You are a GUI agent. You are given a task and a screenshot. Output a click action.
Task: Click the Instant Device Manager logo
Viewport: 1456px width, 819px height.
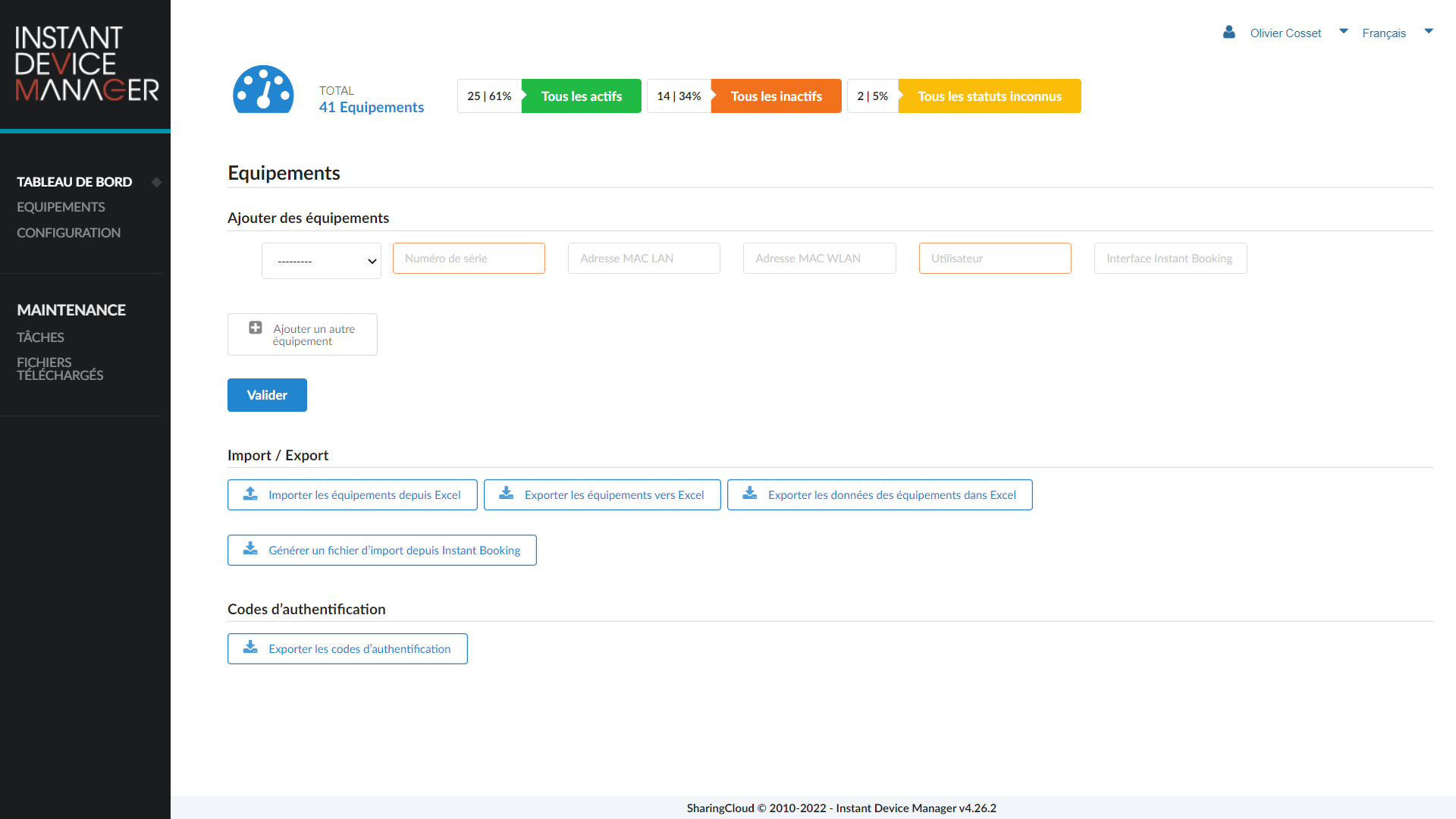(86, 64)
